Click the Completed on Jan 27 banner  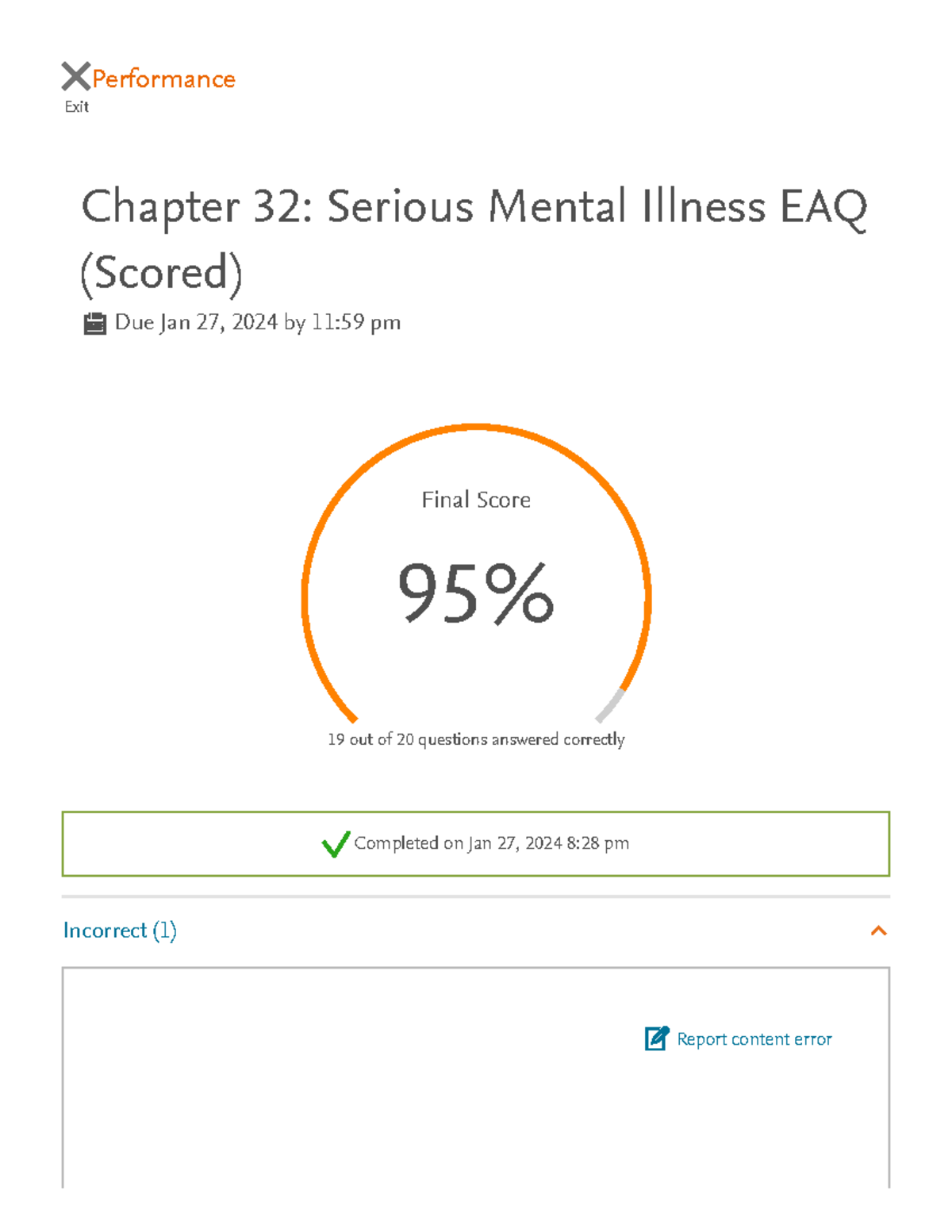point(476,844)
